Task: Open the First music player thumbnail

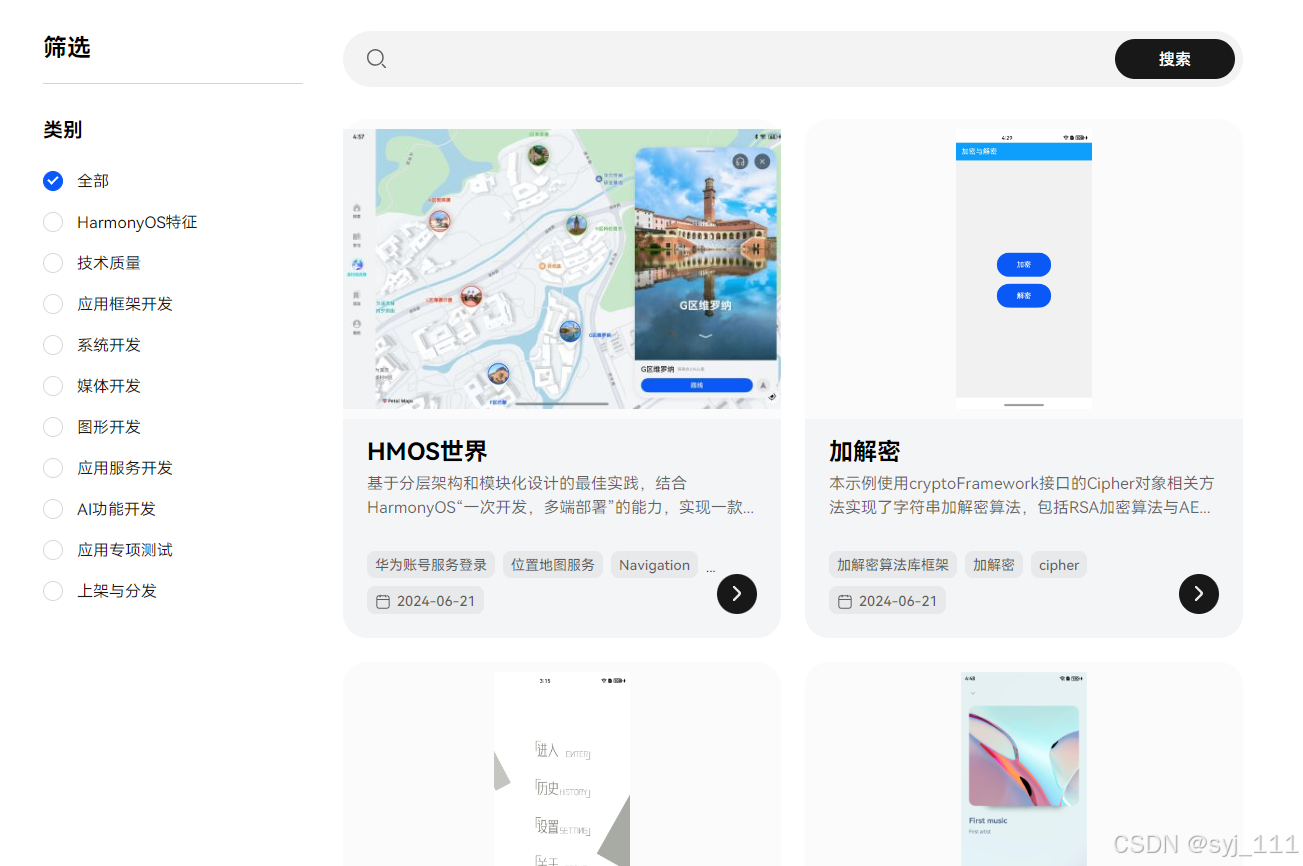Action: pyautogui.click(x=1024, y=768)
